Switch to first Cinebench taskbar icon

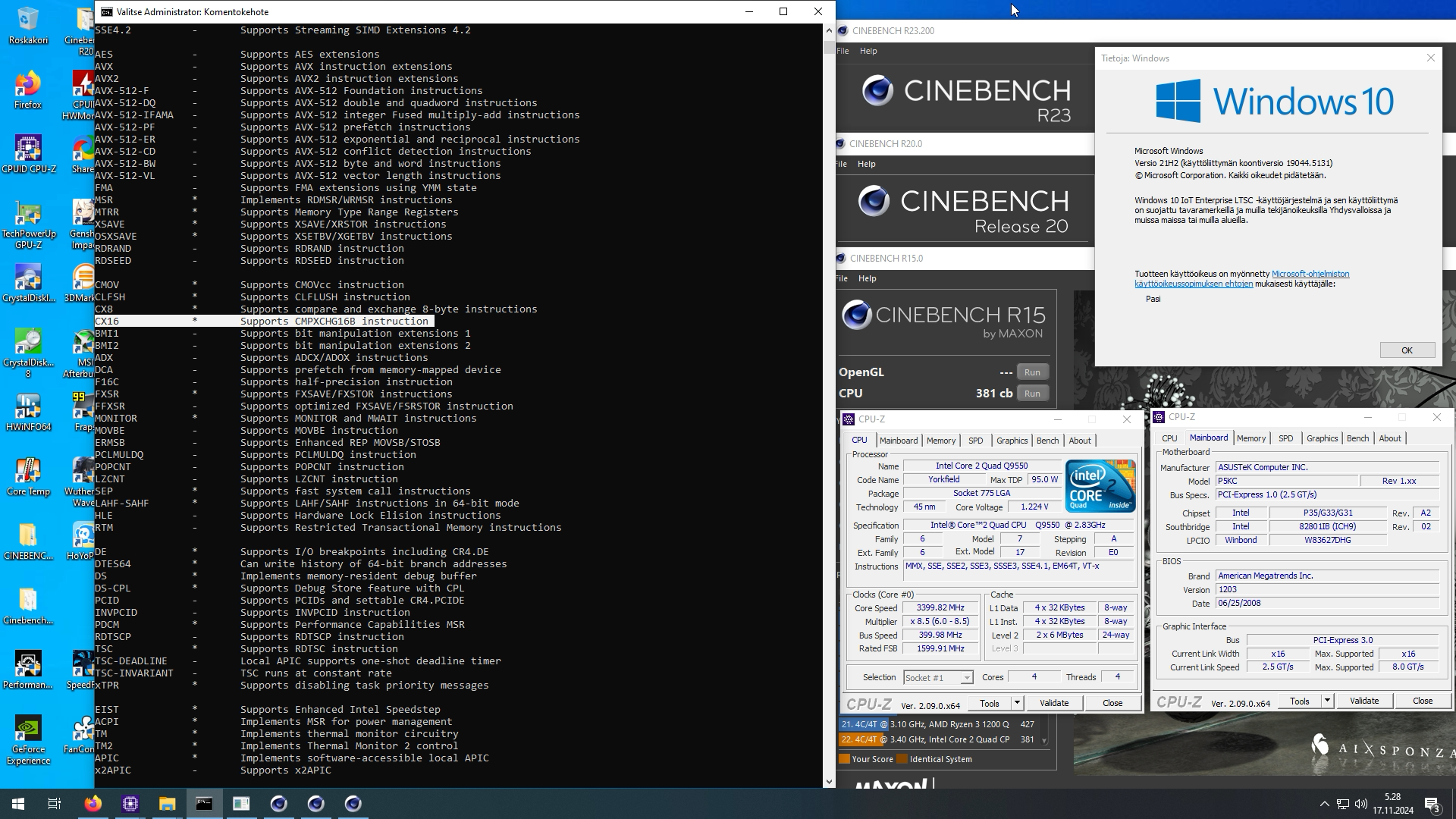278,804
